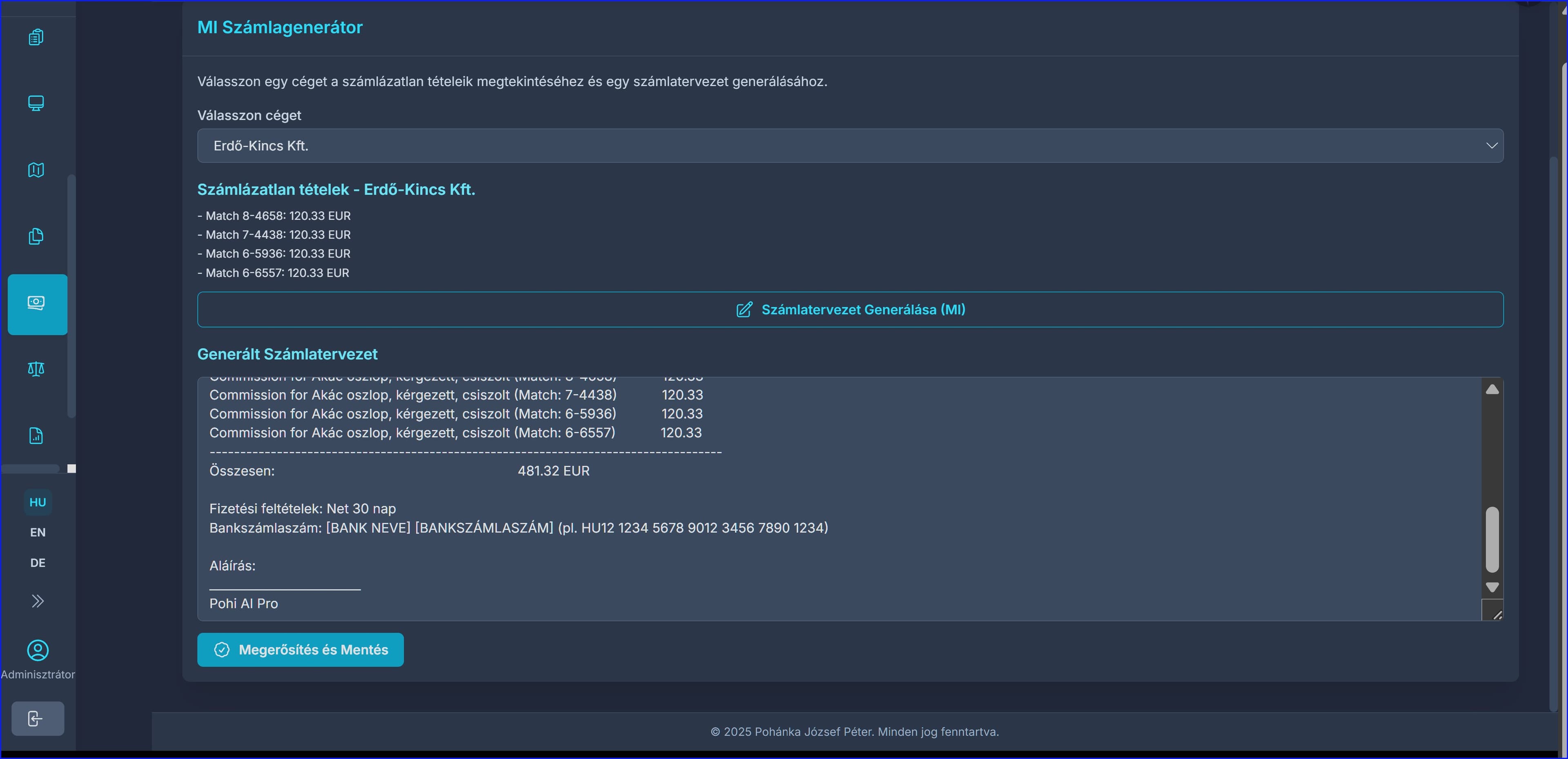Click Számlatervezet Generálása (MI) button
The width and height of the screenshot is (1568, 759).
(x=850, y=310)
